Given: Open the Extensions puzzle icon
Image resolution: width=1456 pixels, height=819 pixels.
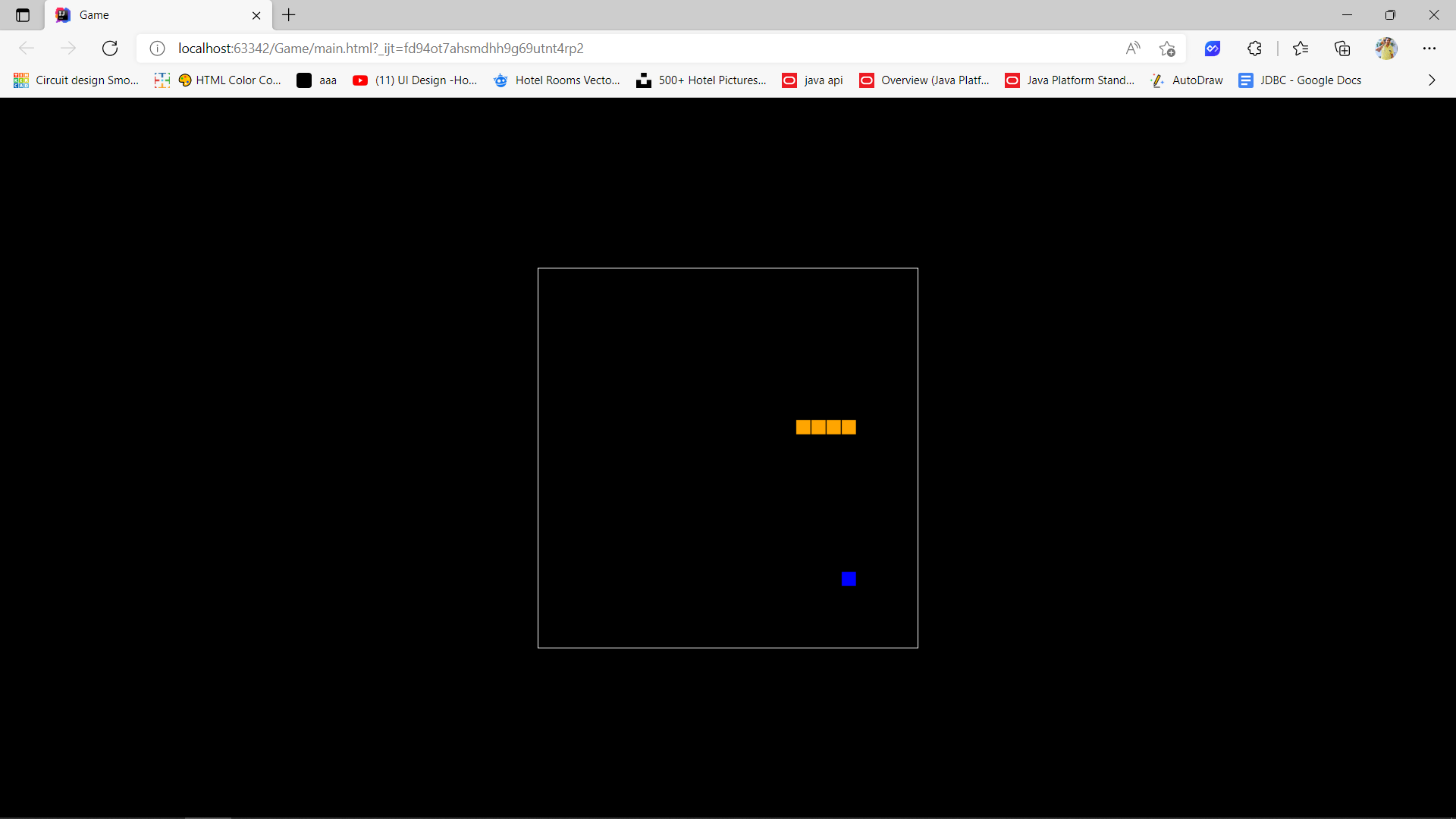Looking at the screenshot, I should click(x=1254, y=49).
